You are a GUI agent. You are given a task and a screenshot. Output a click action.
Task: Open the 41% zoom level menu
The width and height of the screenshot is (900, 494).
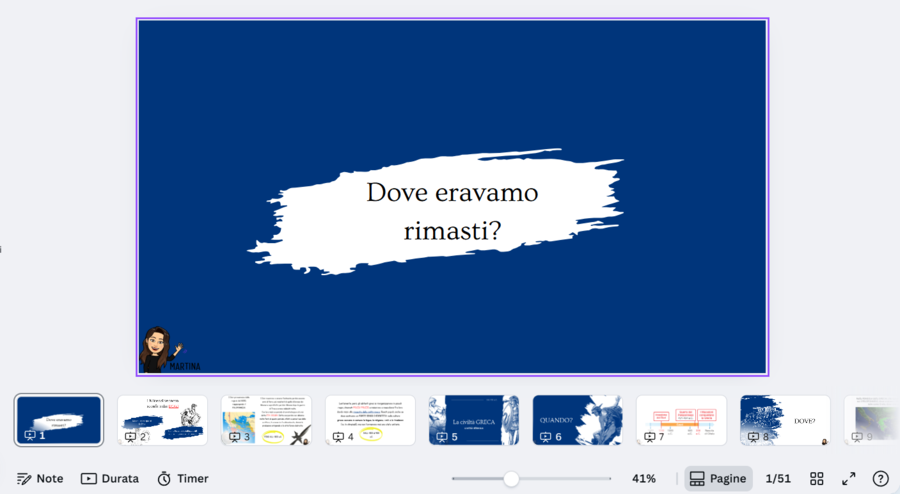(x=644, y=479)
